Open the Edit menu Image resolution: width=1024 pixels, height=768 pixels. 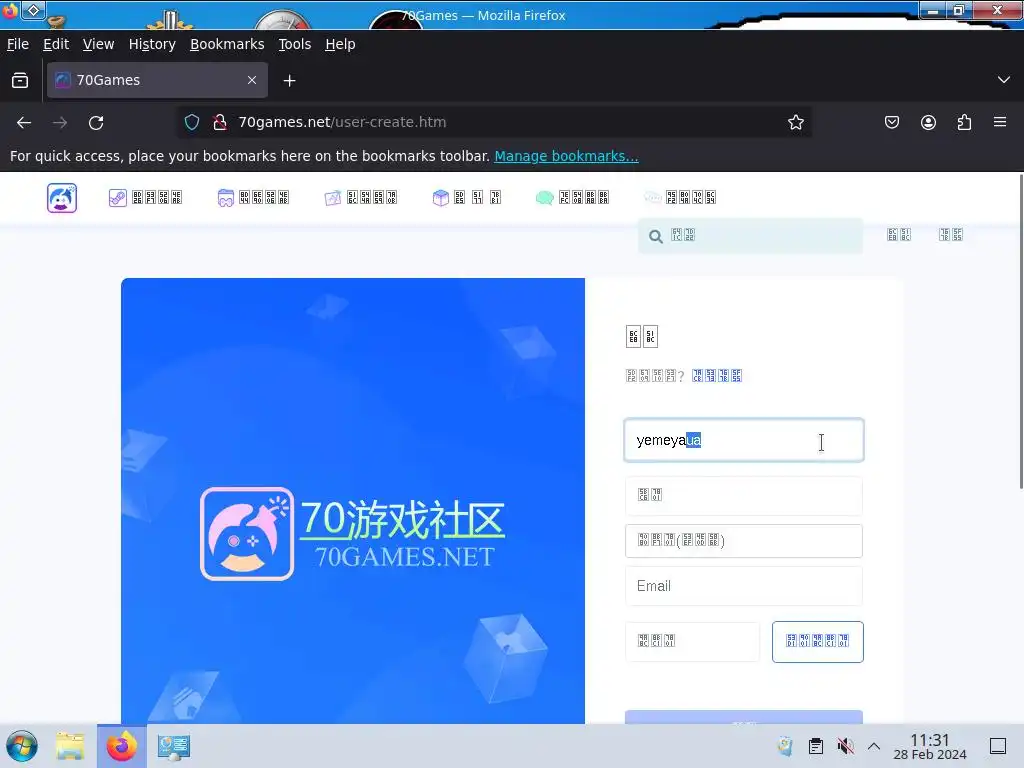point(56,44)
